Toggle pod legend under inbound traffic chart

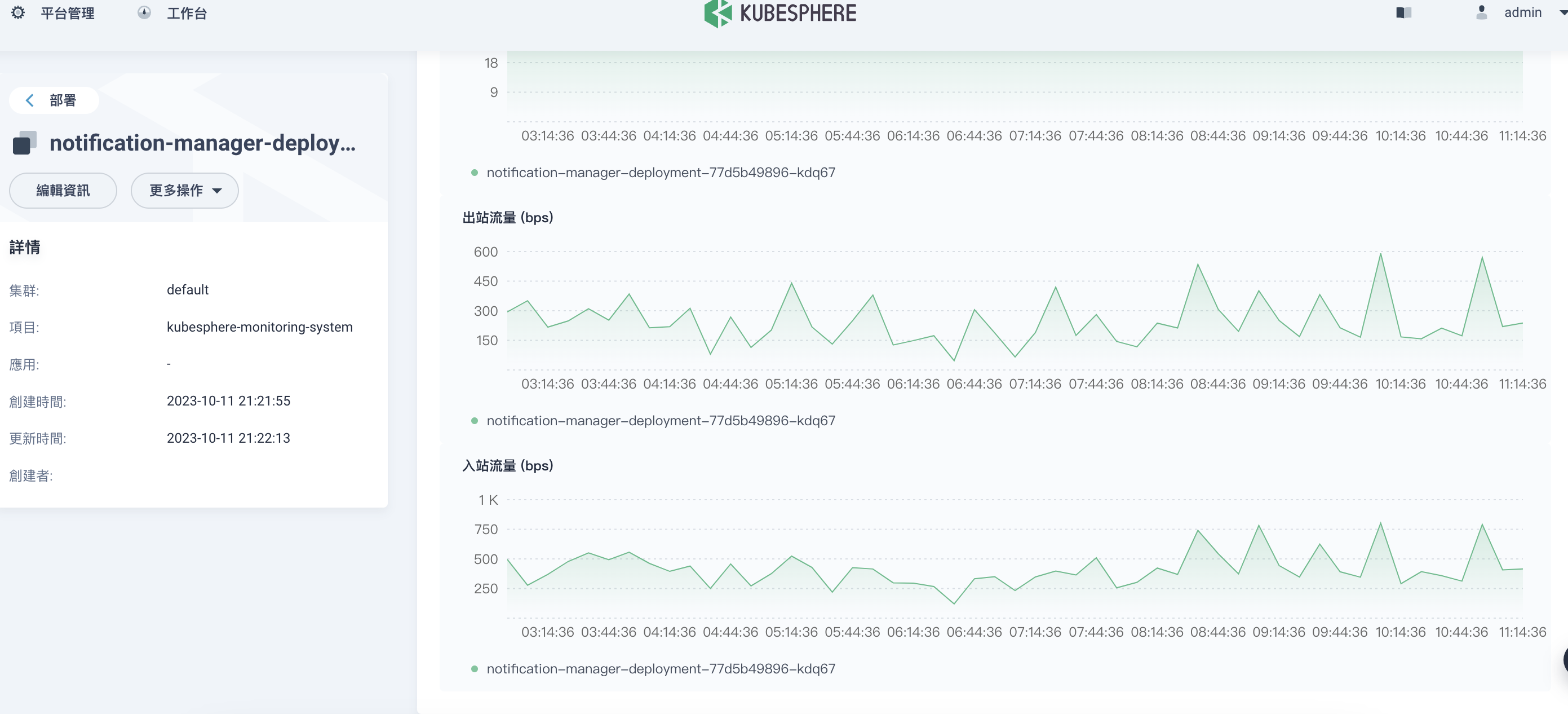pyautogui.click(x=661, y=668)
